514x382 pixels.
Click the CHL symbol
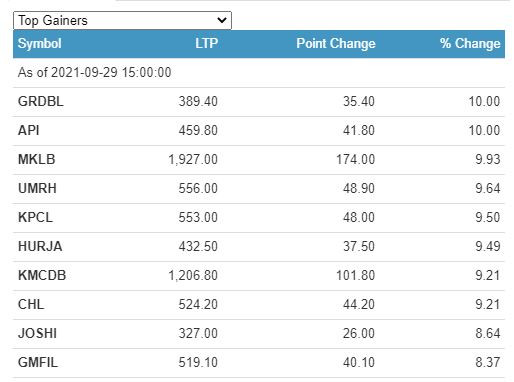point(31,304)
